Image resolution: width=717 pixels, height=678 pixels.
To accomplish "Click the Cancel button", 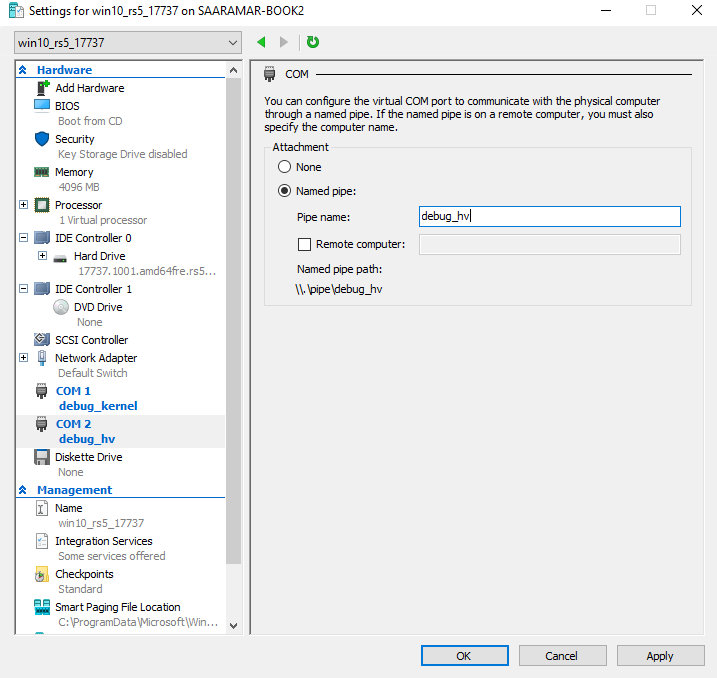I will [562, 656].
